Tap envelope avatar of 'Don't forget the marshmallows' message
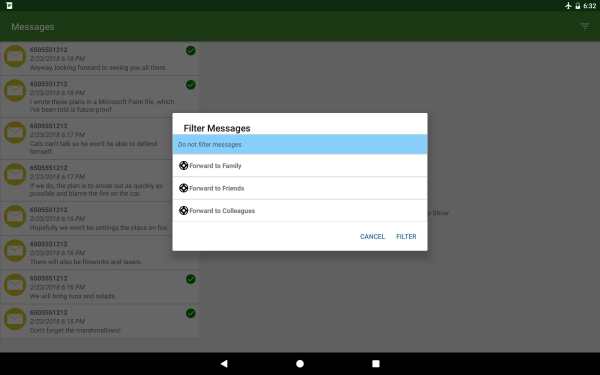The width and height of the screenshot is (600, 375). click(x=15, y=319)
